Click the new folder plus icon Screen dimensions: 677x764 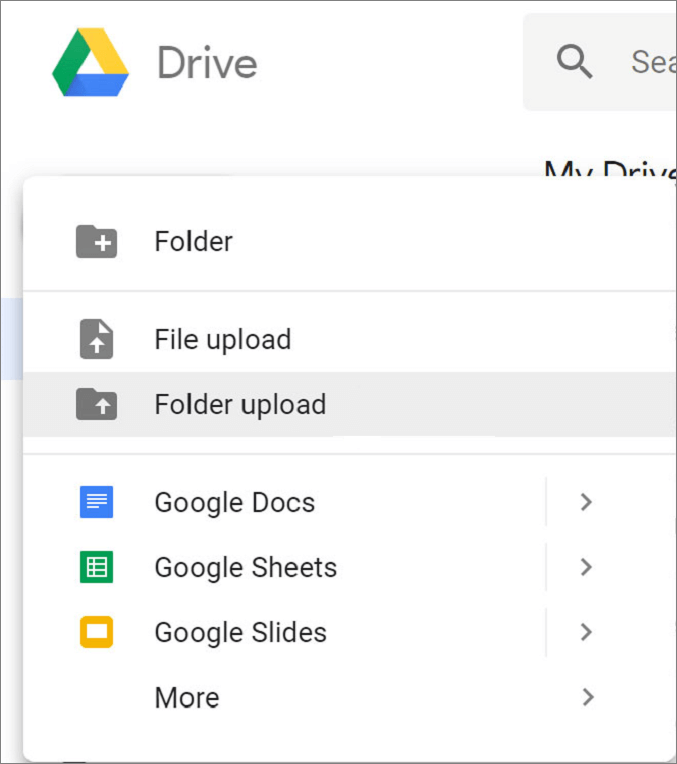pos(96,241)
